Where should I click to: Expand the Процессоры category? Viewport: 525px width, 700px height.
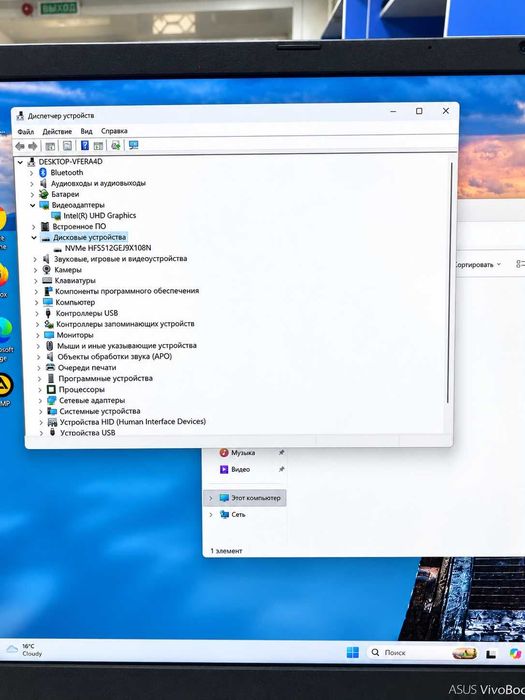pos(40,390)
